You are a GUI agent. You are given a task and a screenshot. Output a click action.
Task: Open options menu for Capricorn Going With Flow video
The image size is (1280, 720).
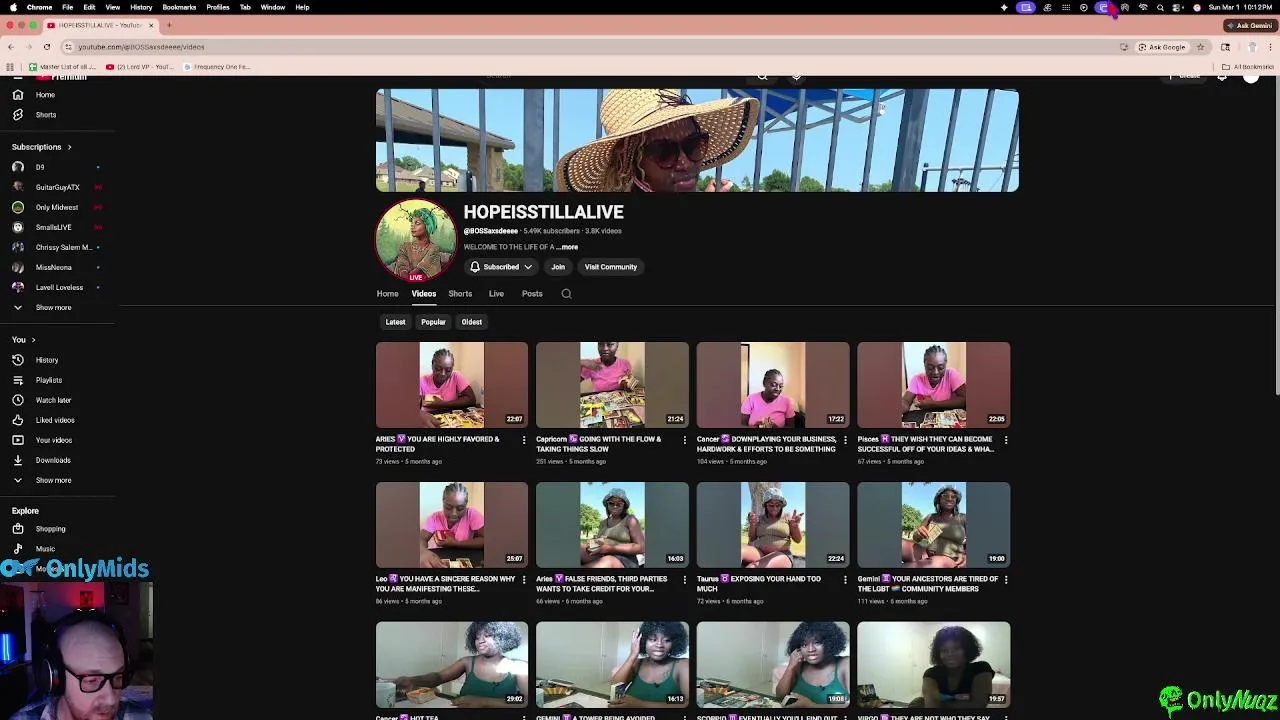coord(684,440)
